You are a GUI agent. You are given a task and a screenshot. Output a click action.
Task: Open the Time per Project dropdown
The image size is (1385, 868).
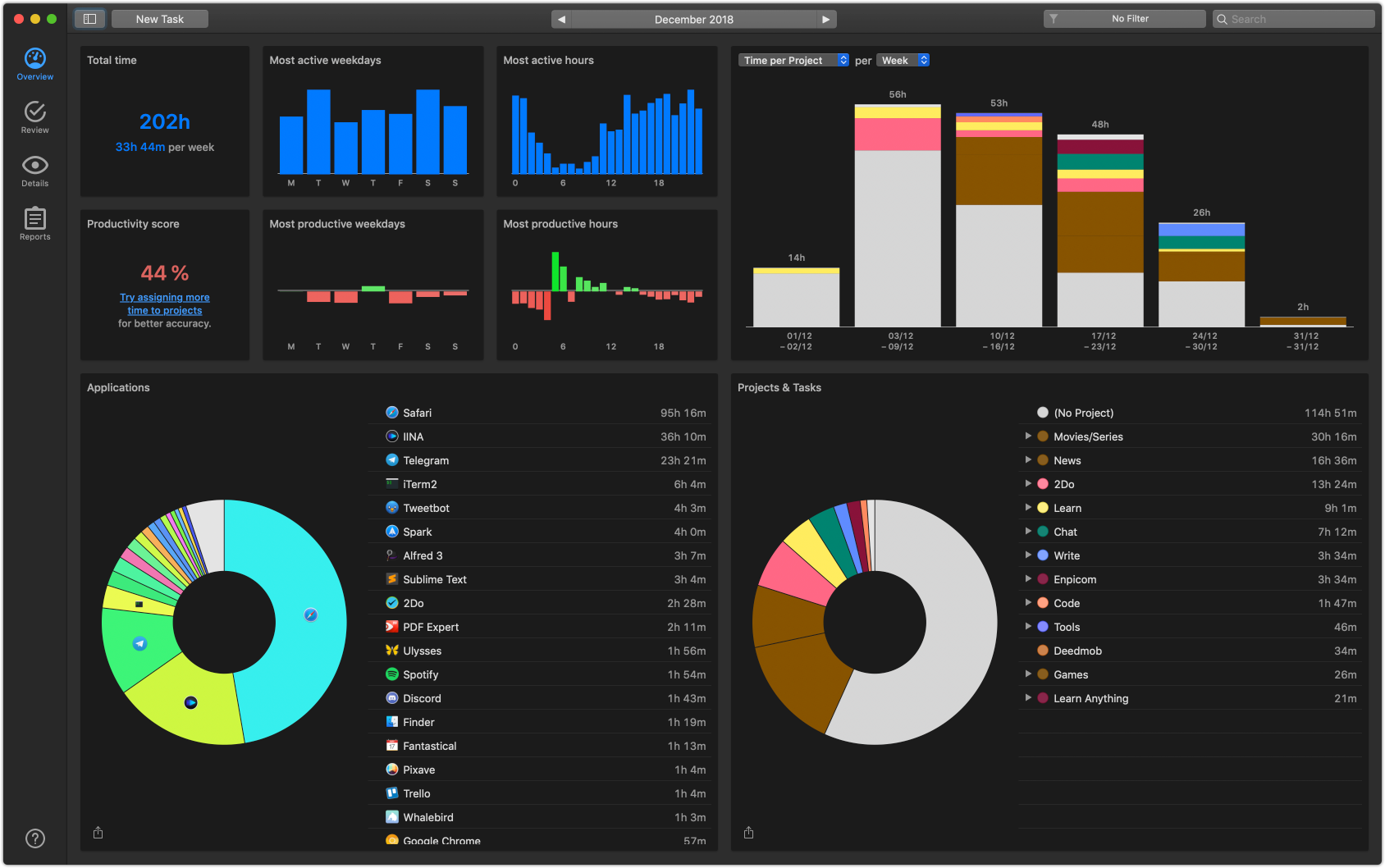click(x=794, y=60)
